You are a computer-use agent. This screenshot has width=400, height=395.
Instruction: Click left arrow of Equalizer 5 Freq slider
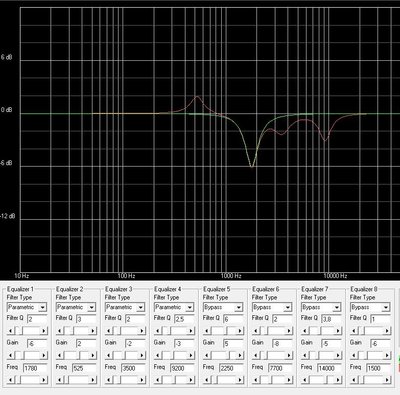pos(207,380)
